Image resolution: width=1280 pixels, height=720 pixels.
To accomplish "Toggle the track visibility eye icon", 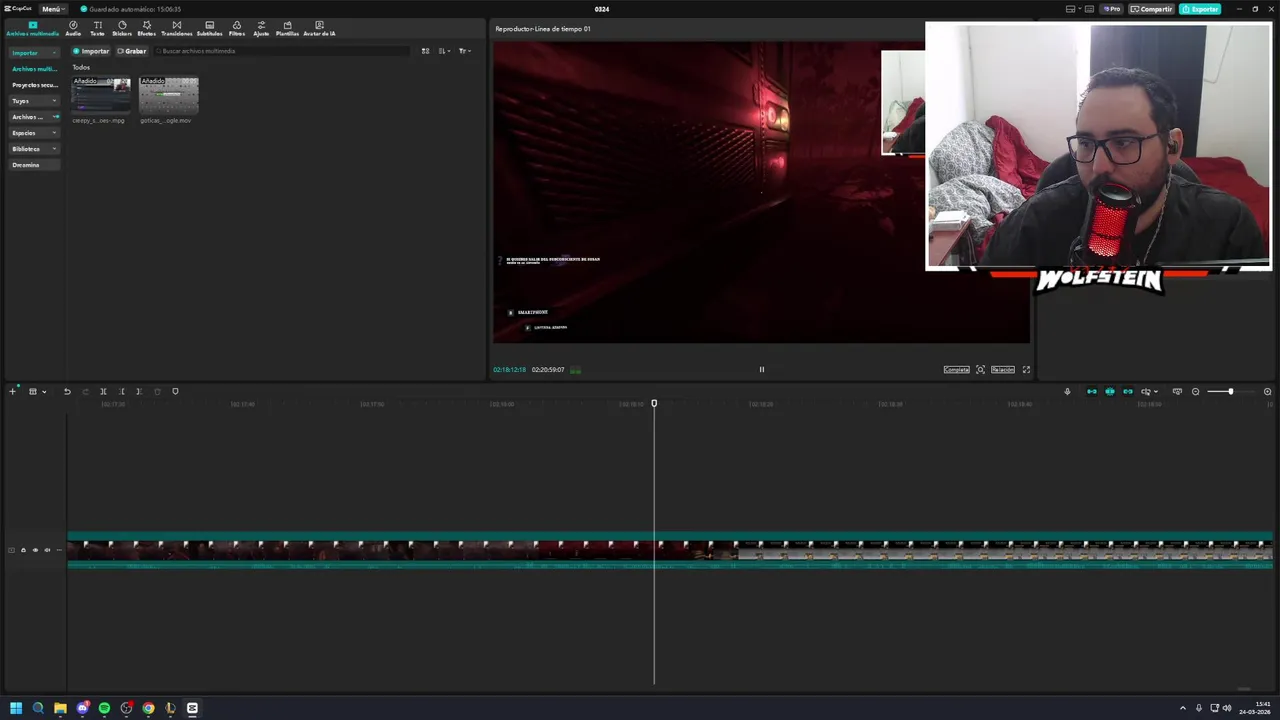I will point(35,550).
